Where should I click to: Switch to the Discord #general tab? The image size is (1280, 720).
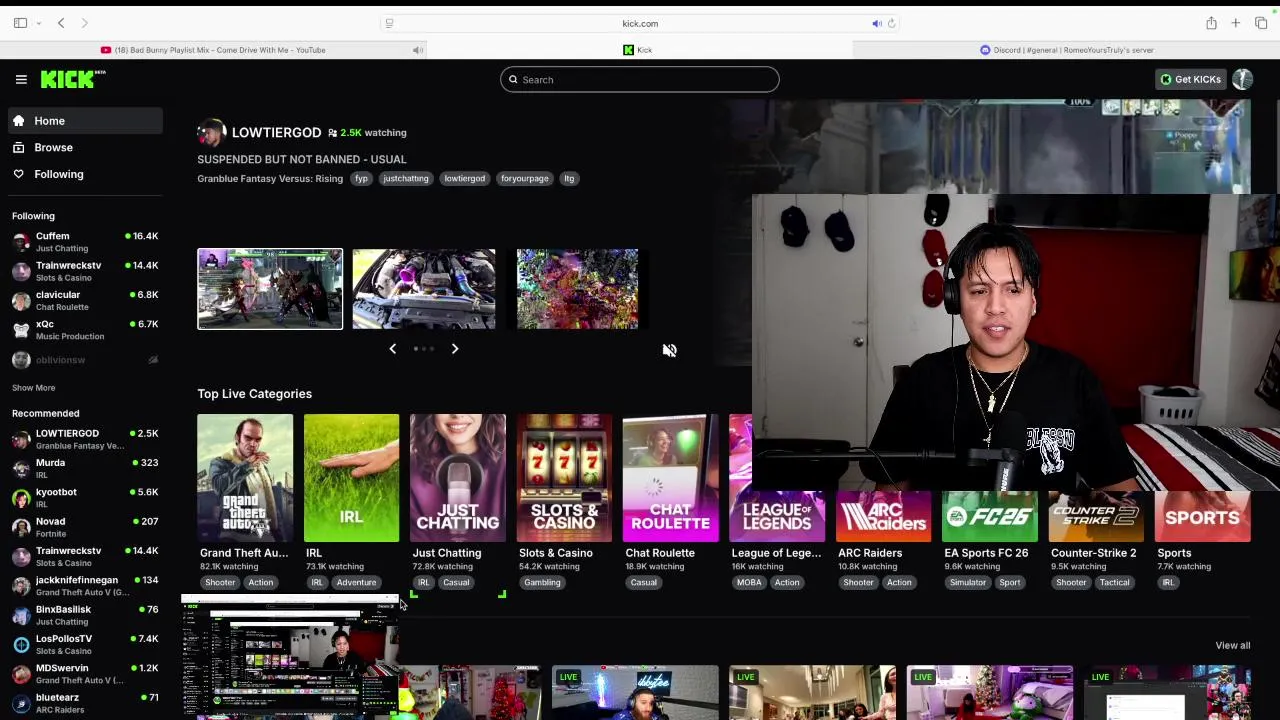click(x=1067, y=50)
